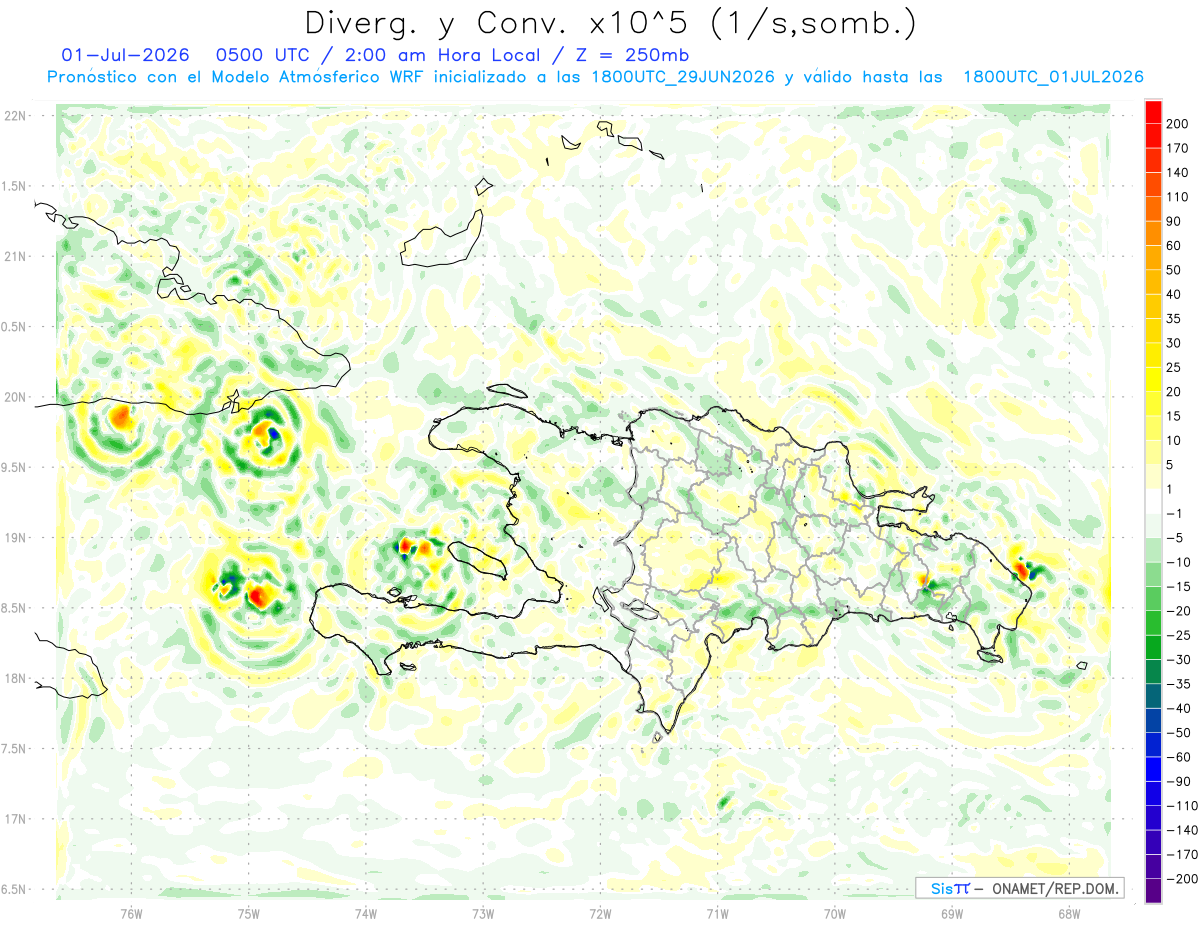Image resolution: width=1200 pixels, height=927 pixels.
Task: Click the colorbar label "140"
Action: pyautogui.click(x=1176, y=172)
